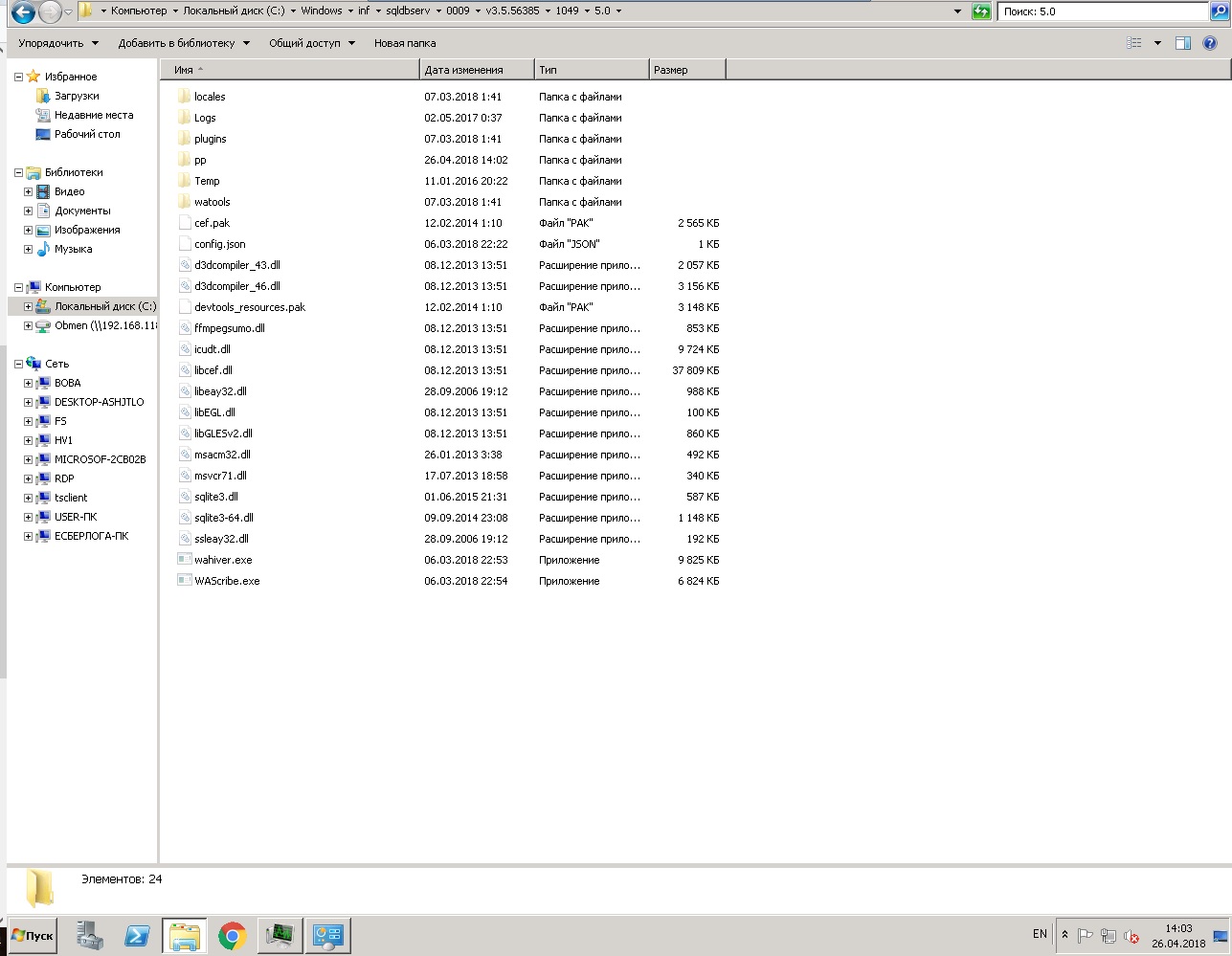Click the Action Center flag in the tray

(x=1086, y=936)
